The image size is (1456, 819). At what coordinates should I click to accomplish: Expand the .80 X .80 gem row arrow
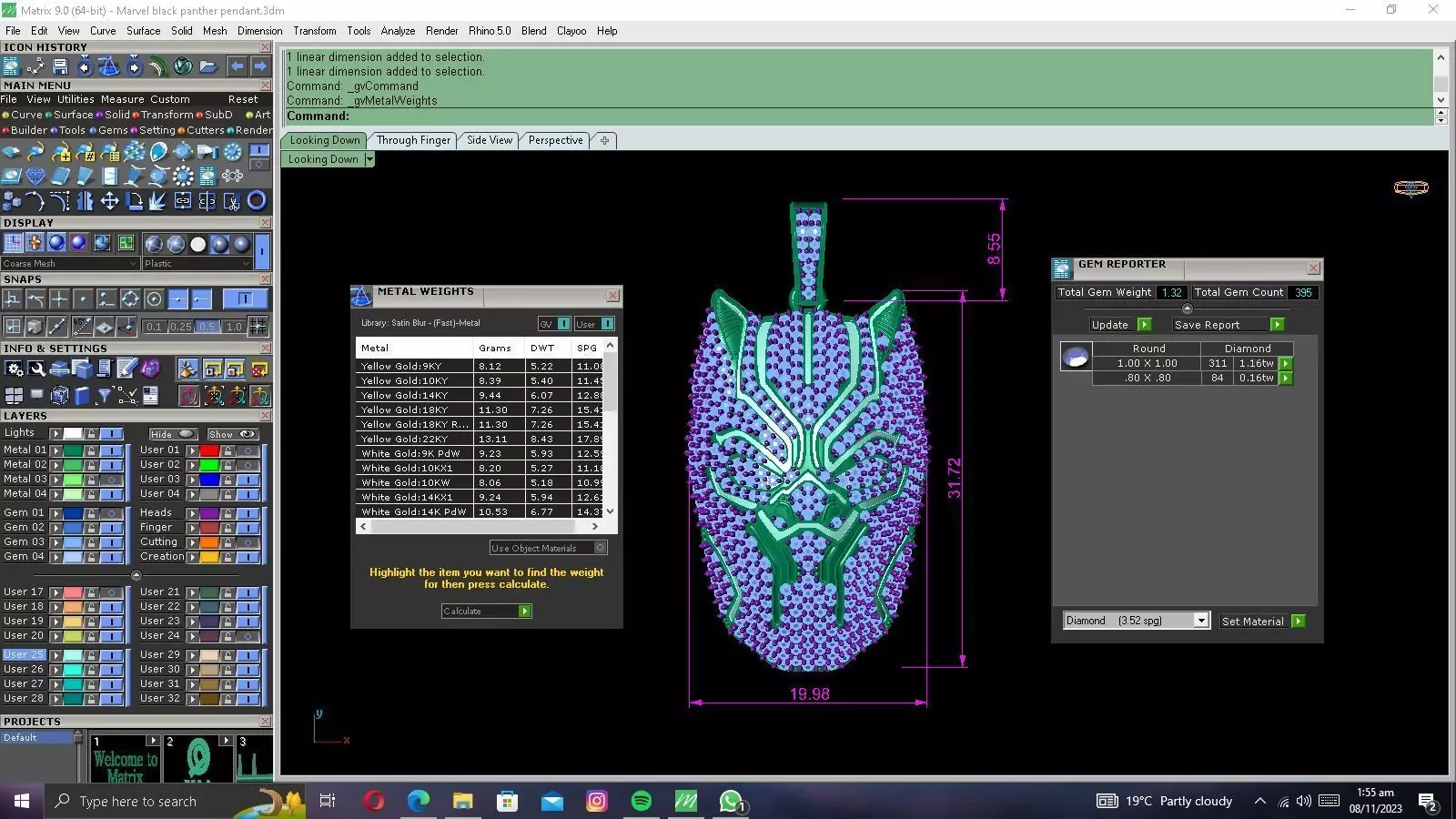(x=1286, y=378)
